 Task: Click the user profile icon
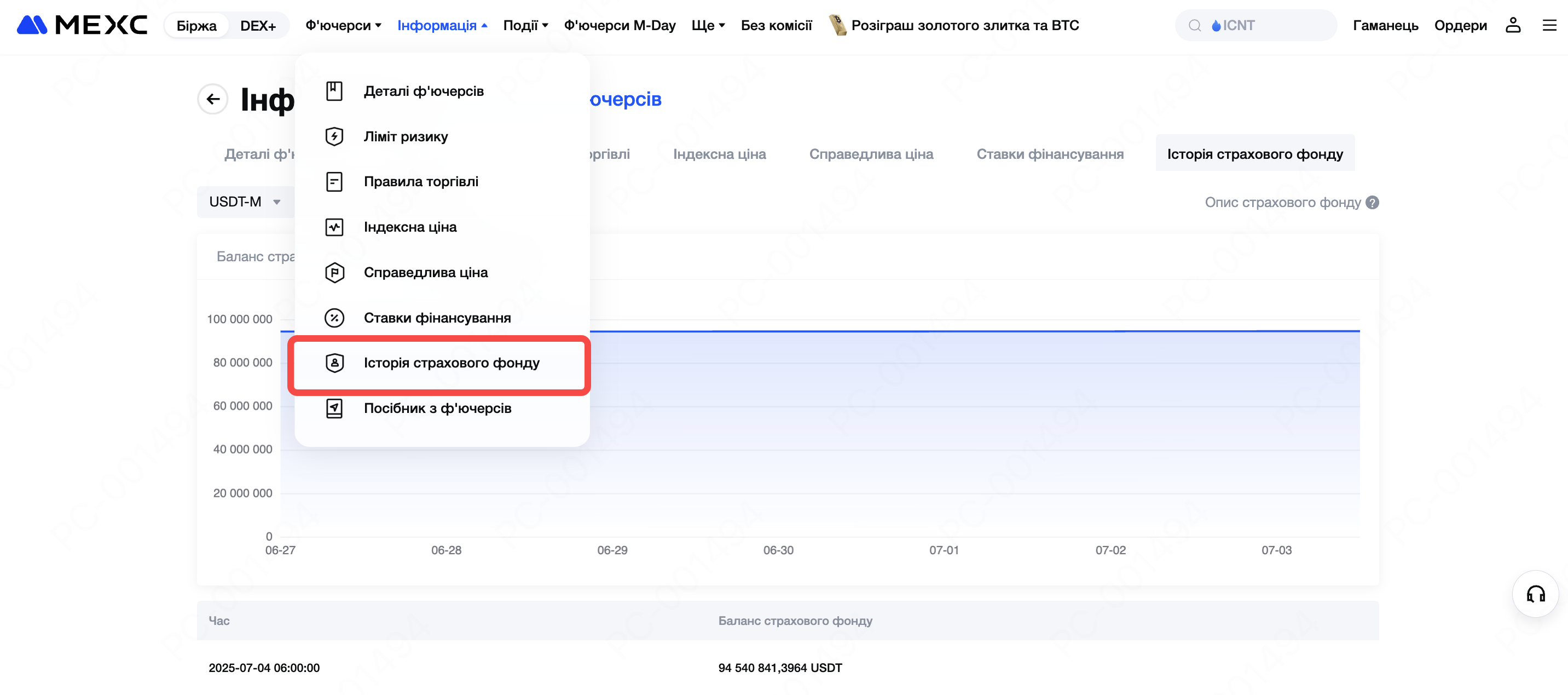click(x=1513, y=25)
